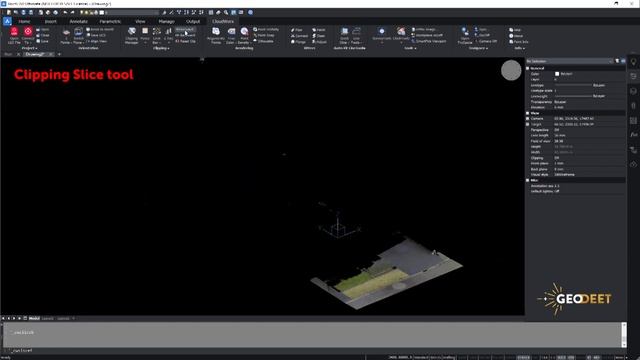This screenshot has height=360, width=640.
Task: Click the Reset Clip button
Action: click(x=185, y=41)
